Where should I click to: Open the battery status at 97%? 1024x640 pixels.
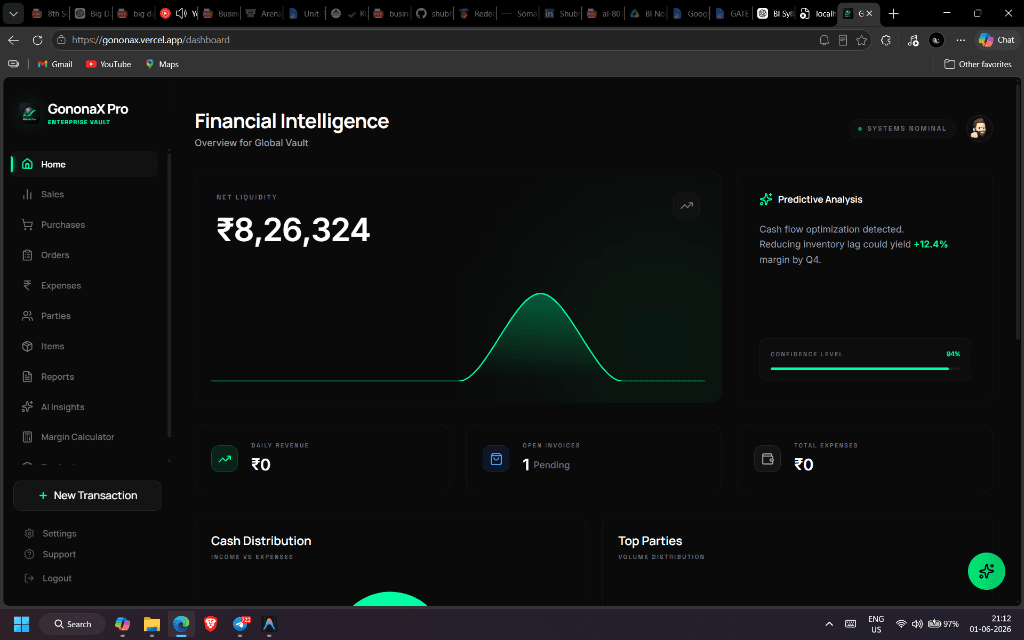943,624
